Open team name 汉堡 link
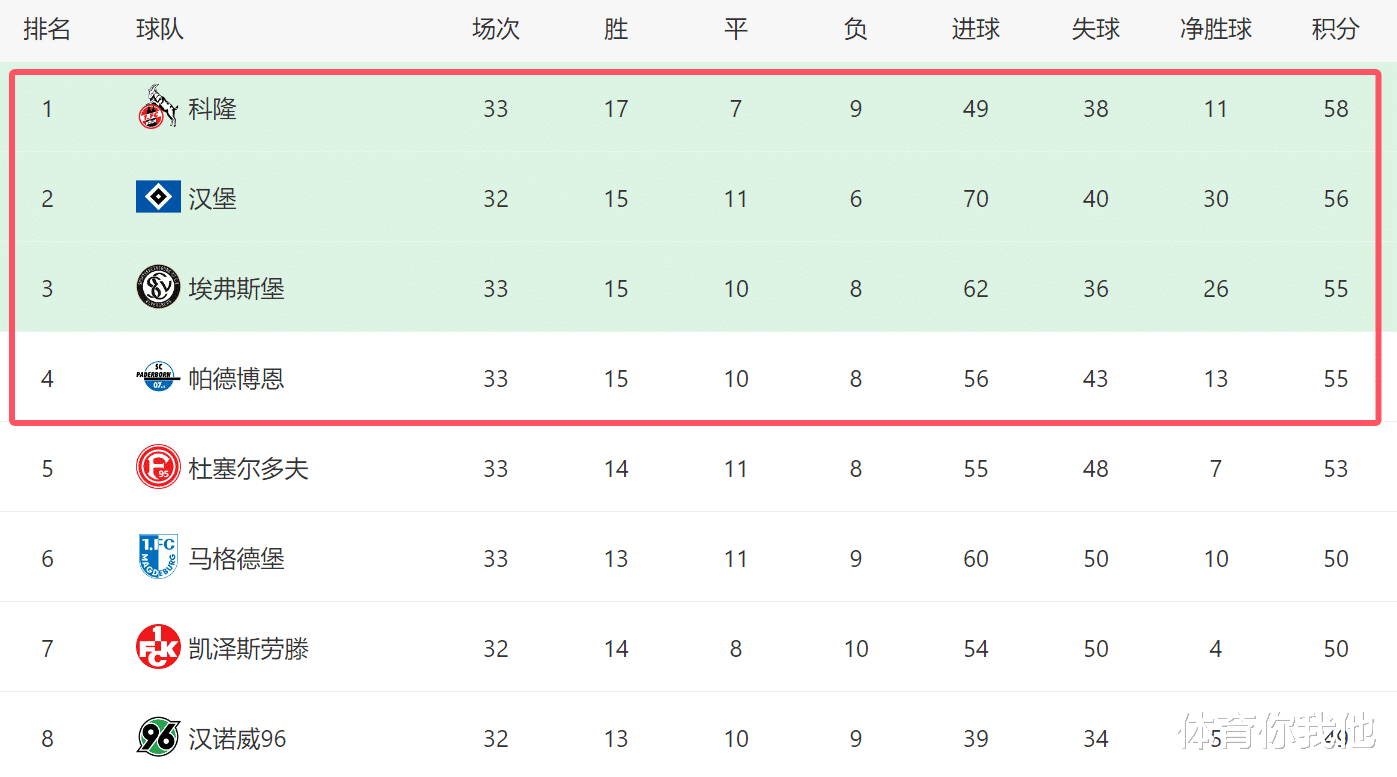1397x777 pixels. 213,199
